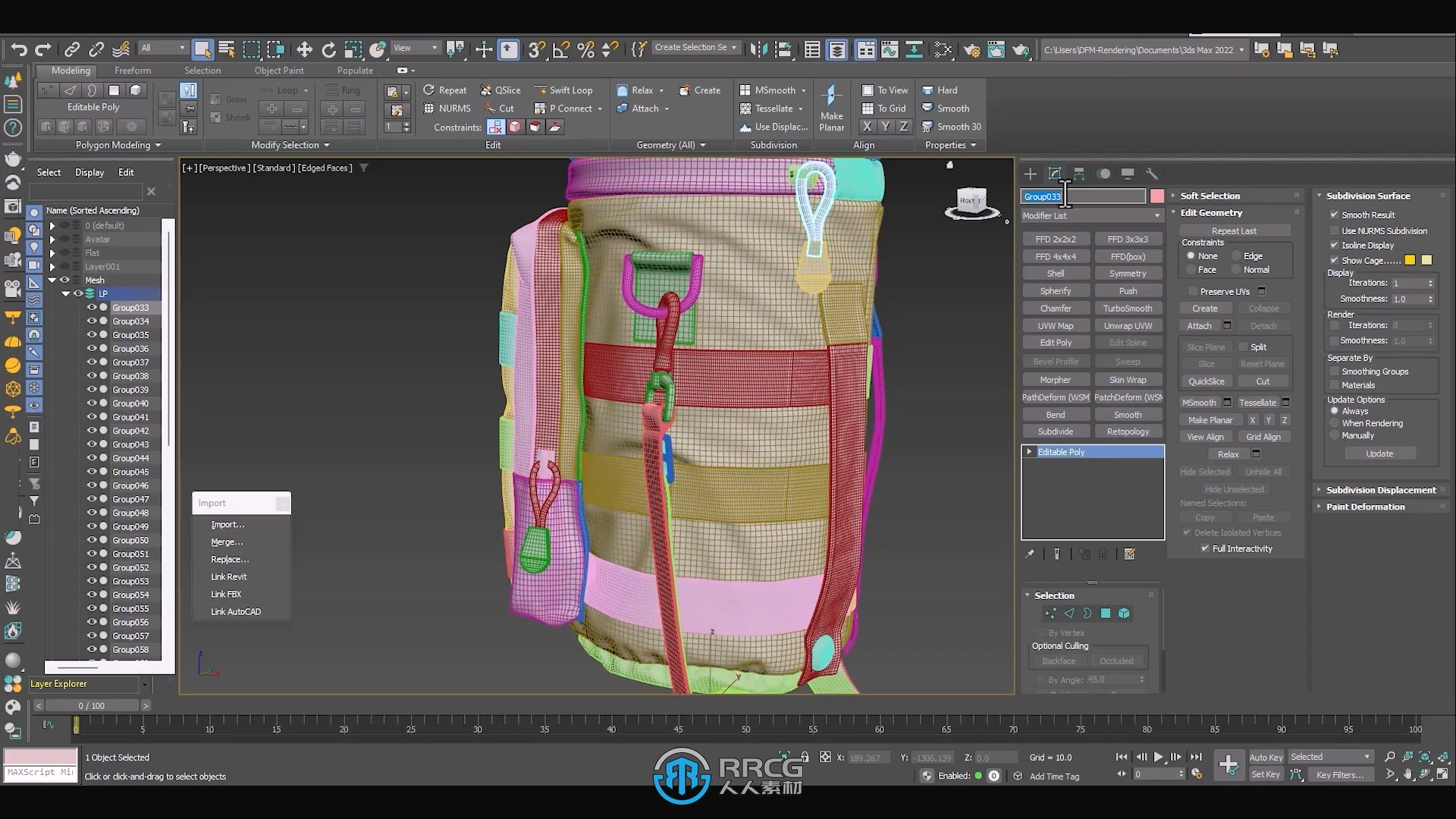This screenshot has width=1456, height=819.
Task: Toggle visibility of Group033 layer
Action: [x=92, y=307]
